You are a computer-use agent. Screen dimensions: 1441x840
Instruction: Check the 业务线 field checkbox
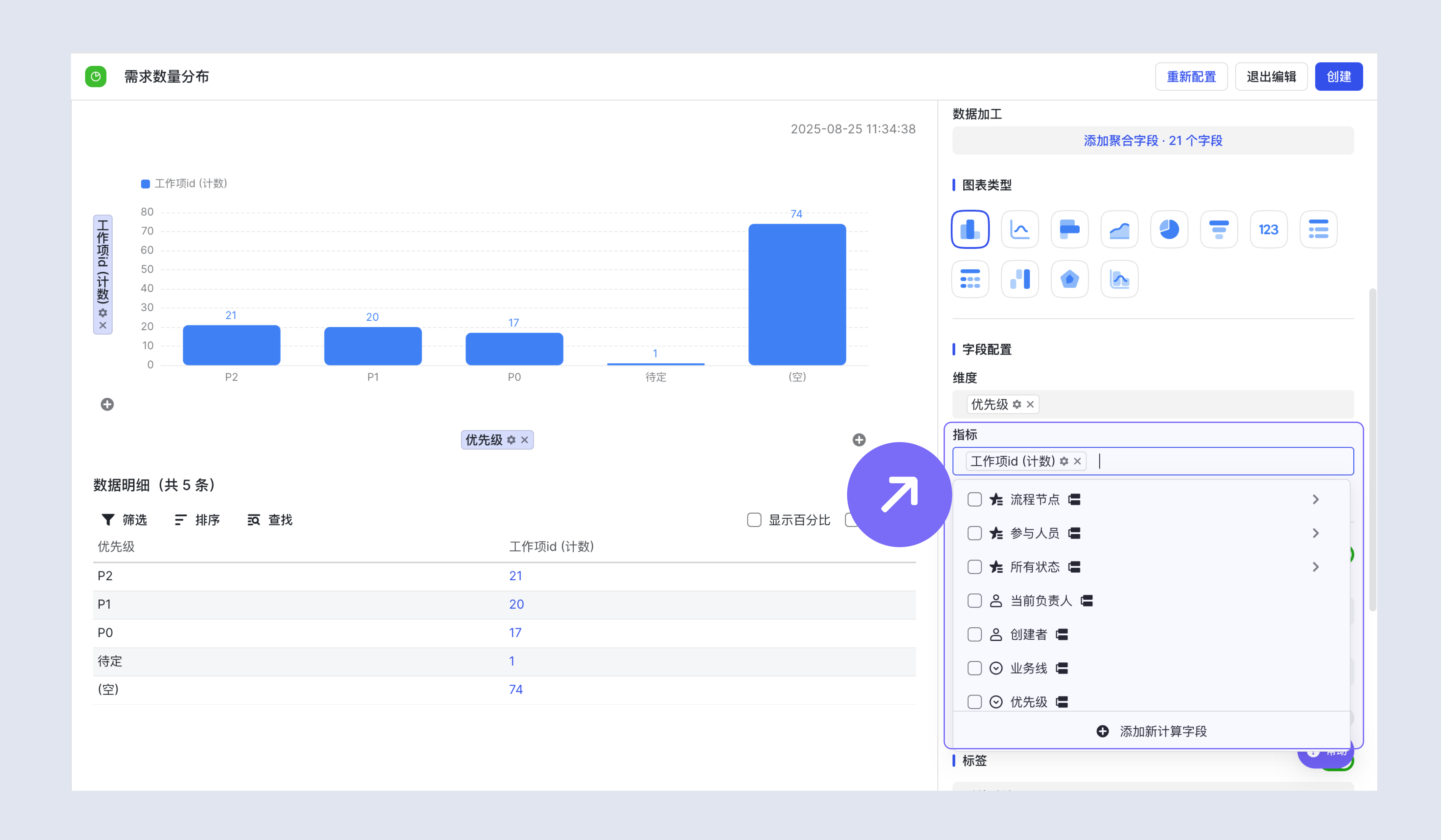click(x=974, y=668)
